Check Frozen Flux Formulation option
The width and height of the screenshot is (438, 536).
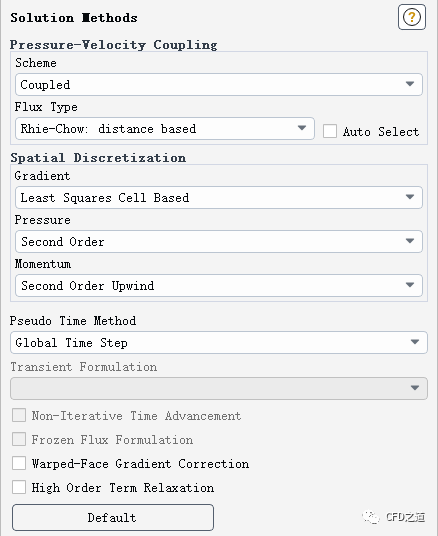[19, 439]
